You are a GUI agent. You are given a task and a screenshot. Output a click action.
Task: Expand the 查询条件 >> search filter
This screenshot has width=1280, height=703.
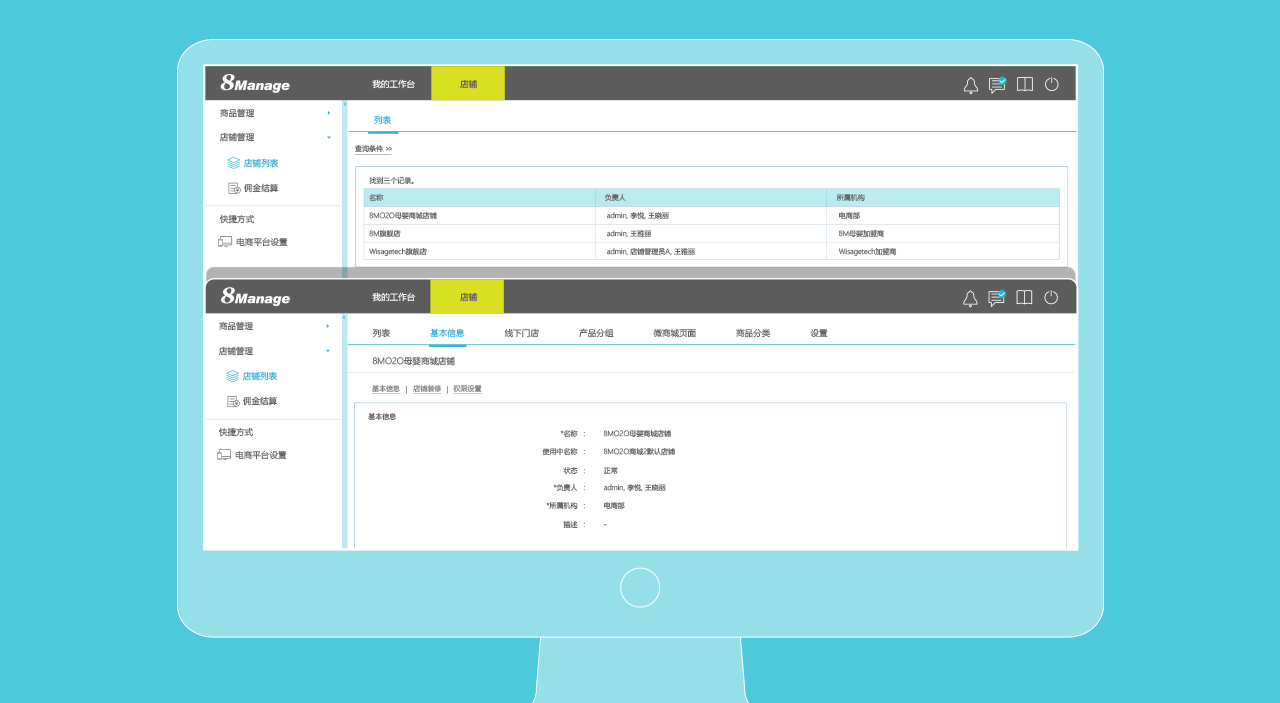click(373, 149)
